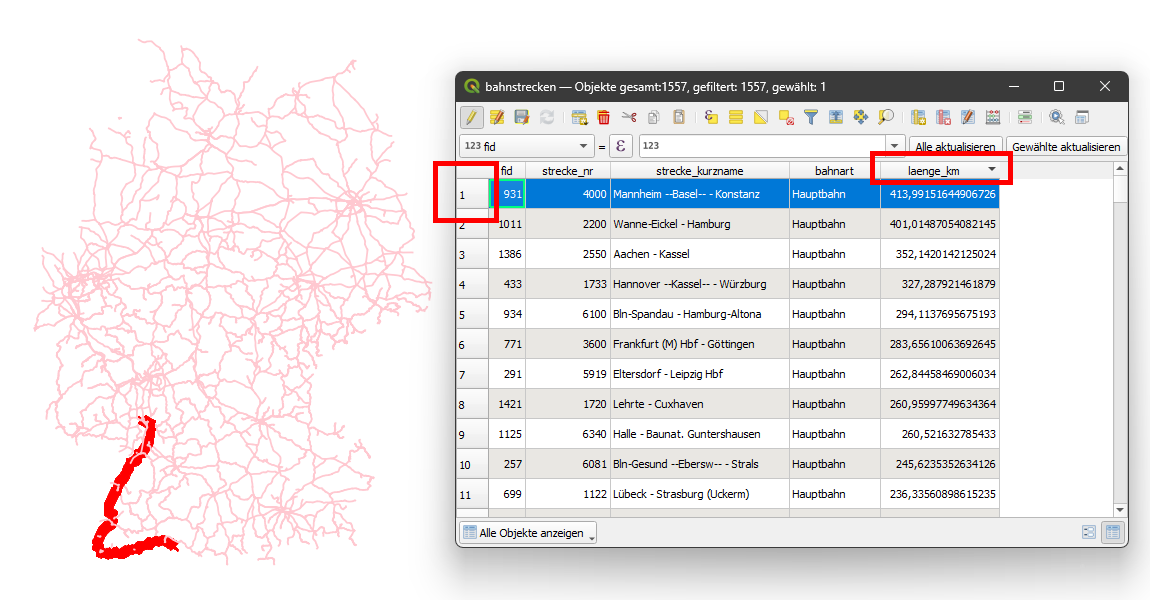Click the filter funnel icon

(811, 117)
